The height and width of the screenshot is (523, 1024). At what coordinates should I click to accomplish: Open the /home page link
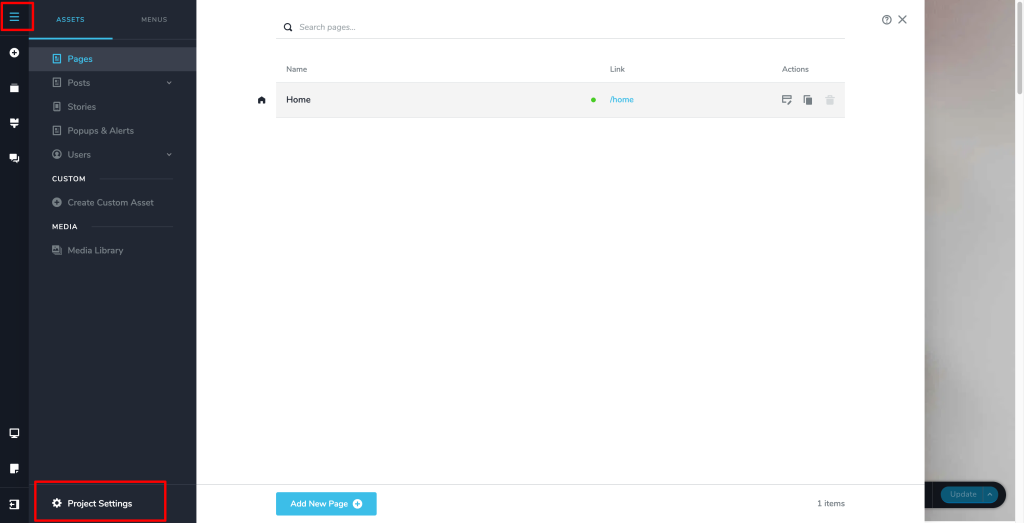[622, 100]
